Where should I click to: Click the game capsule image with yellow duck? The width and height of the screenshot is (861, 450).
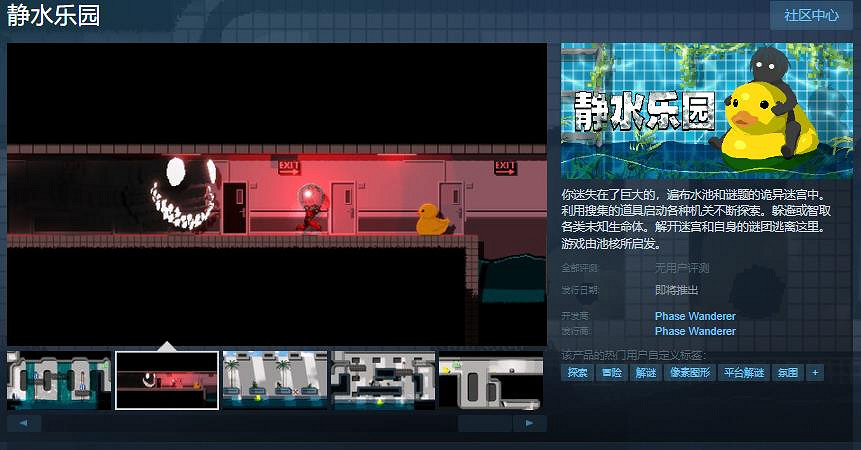(707, 111)
